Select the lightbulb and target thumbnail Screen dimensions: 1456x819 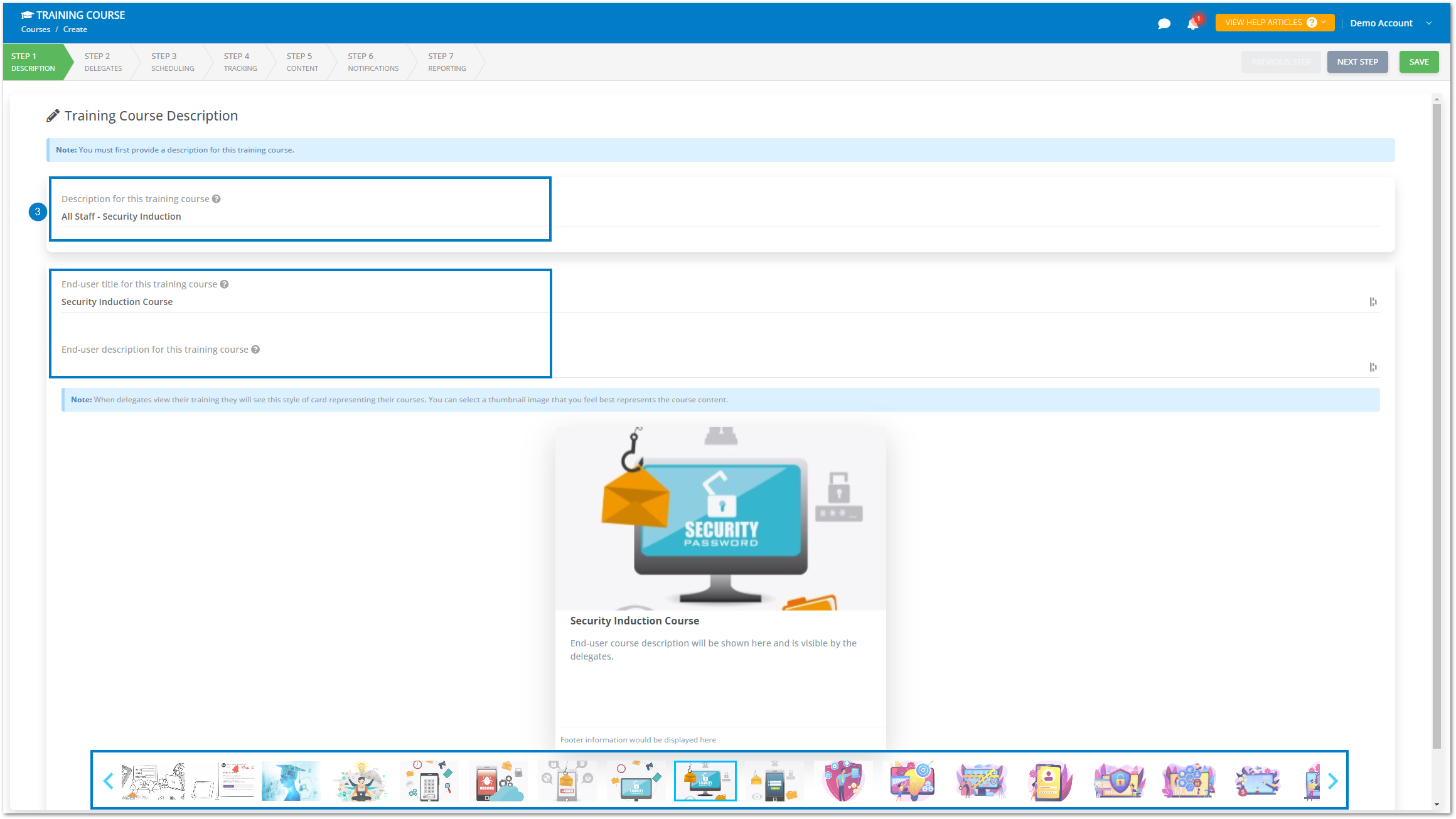click(x=913, y=781)
